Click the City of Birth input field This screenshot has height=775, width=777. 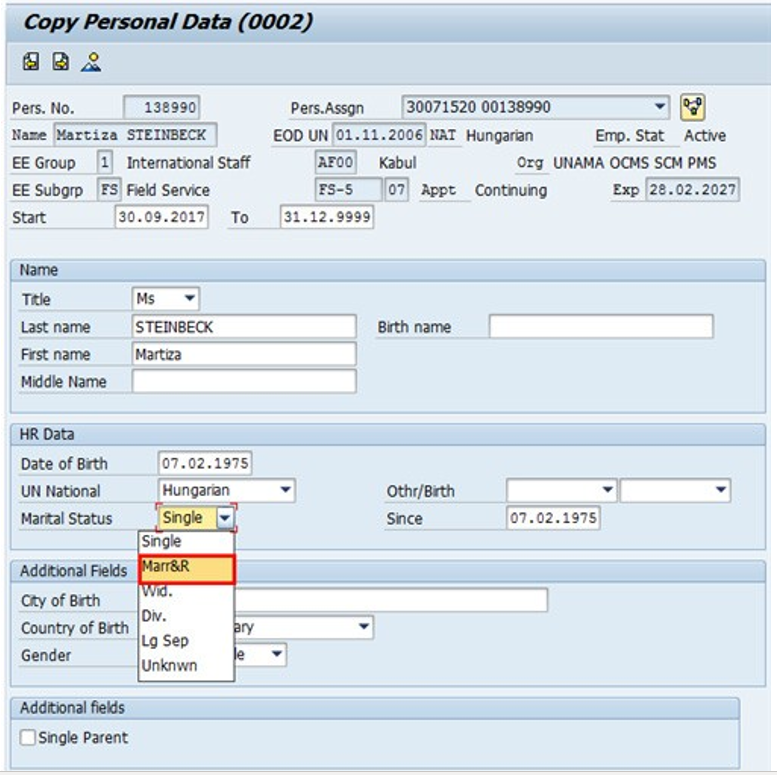click(x=390, y=600)
